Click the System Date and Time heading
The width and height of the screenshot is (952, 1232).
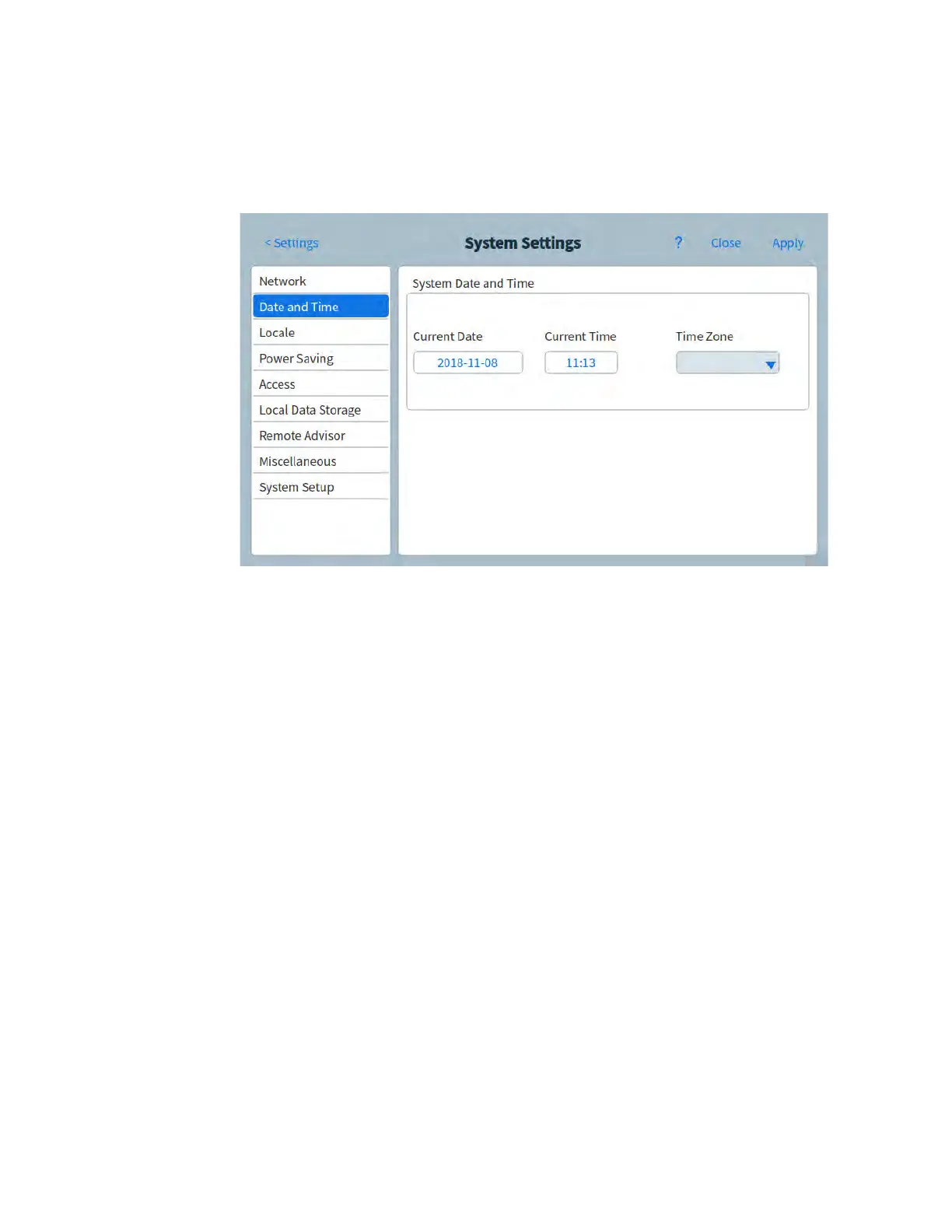[473, 283]
